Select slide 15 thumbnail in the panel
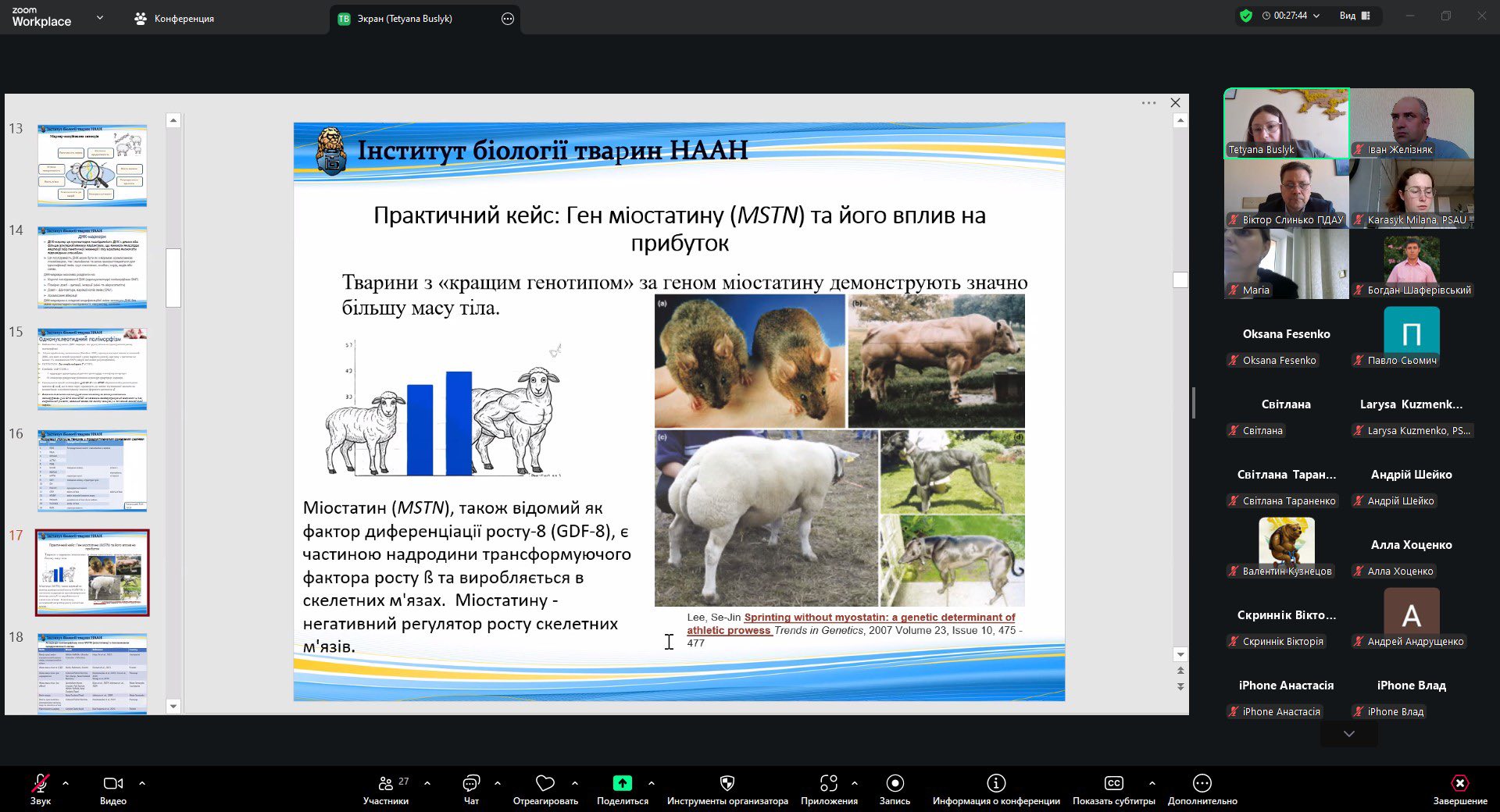 coord(92,369)
